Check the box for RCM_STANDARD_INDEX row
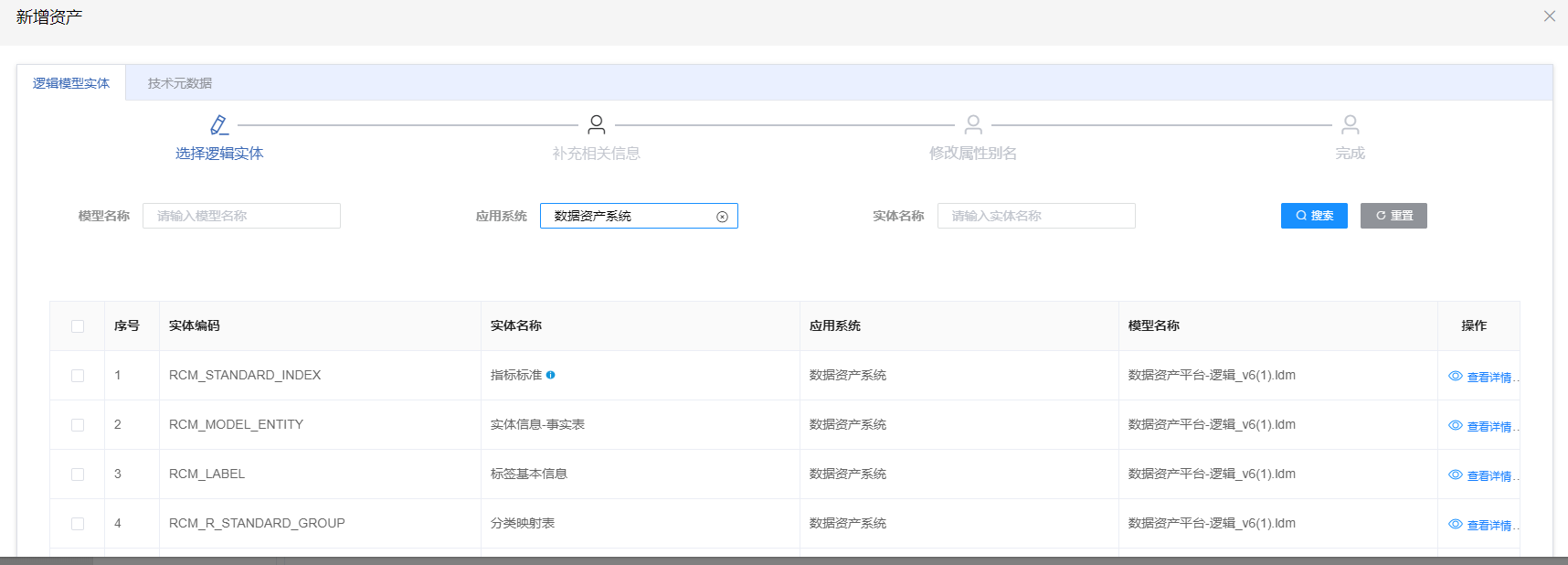 [x=78, y=376]
